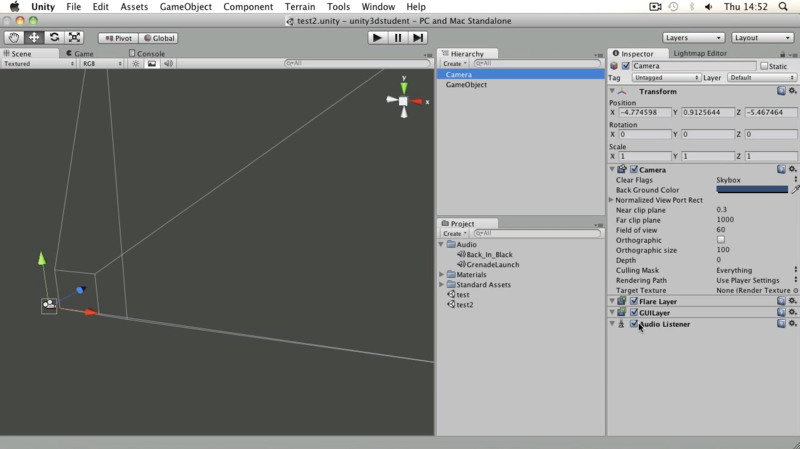The width and height of the screenshot is (800, 449).
Task: Open the Tag Untagged dropdown
Action: click(665, 78)
